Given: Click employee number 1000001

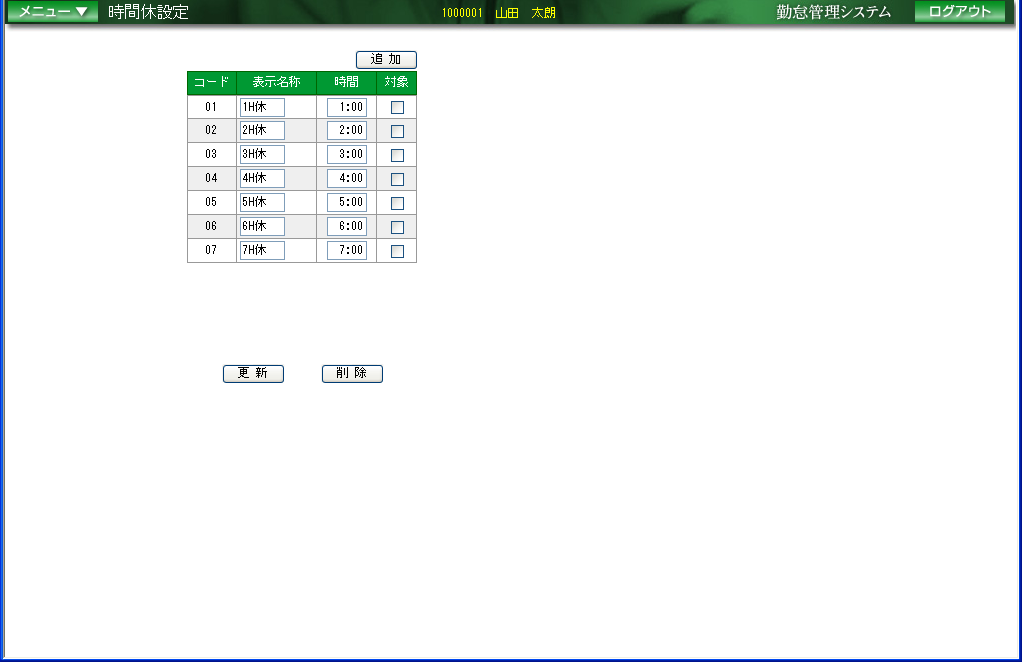Looking at the screenshot, I should (x=462, y=13).
